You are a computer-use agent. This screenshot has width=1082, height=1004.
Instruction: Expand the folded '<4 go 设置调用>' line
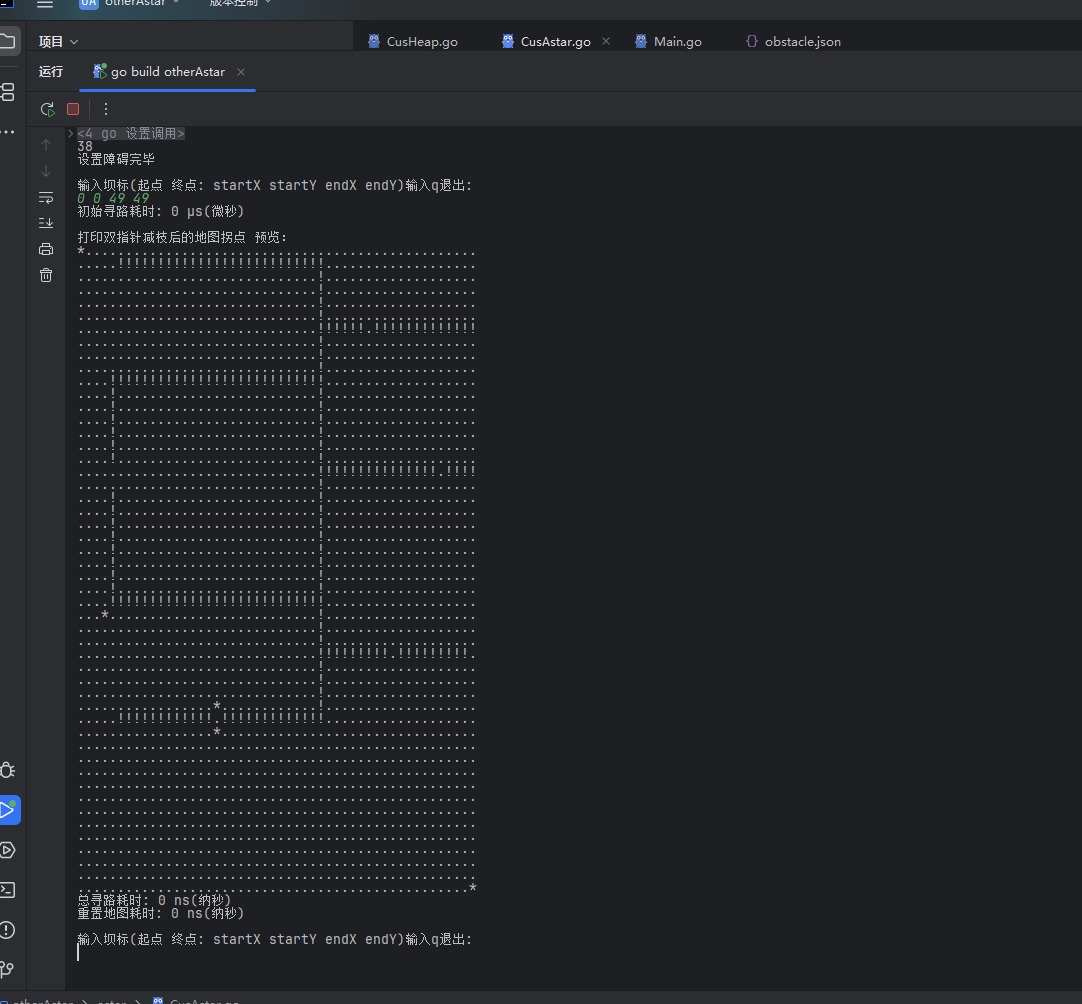point(70,133)
